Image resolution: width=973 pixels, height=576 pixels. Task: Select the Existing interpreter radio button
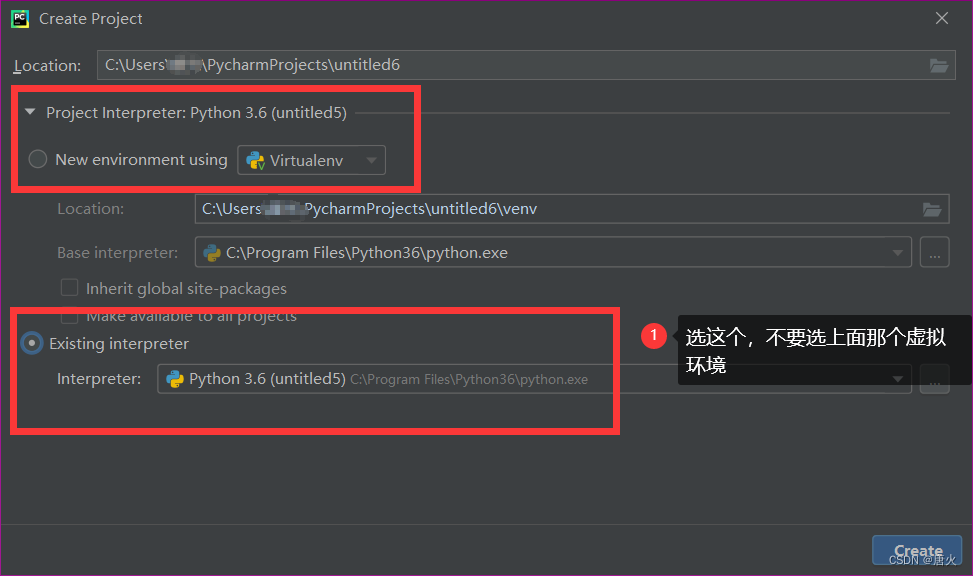tap(32, 343)
